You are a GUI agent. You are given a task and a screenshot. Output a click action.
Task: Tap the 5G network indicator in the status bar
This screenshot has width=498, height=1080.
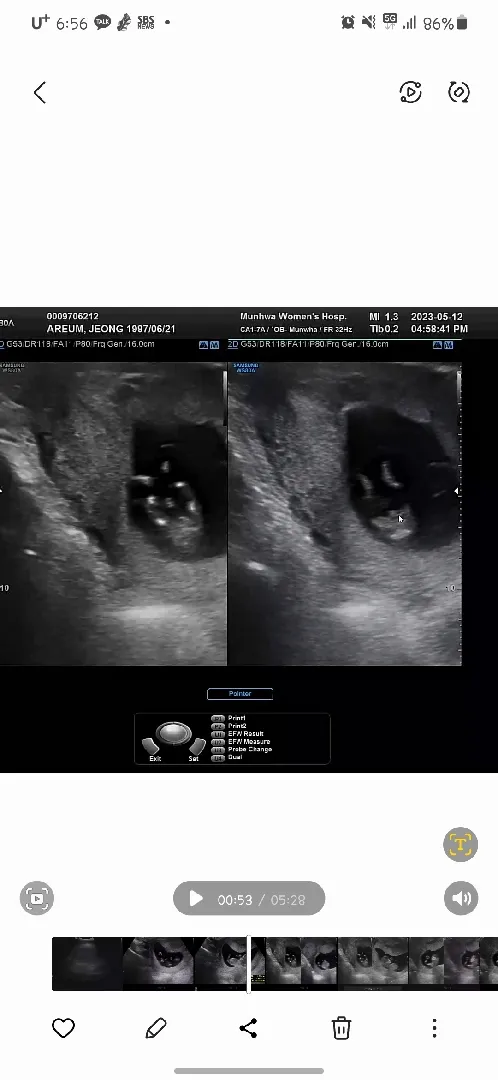click(x=390, y=23)
